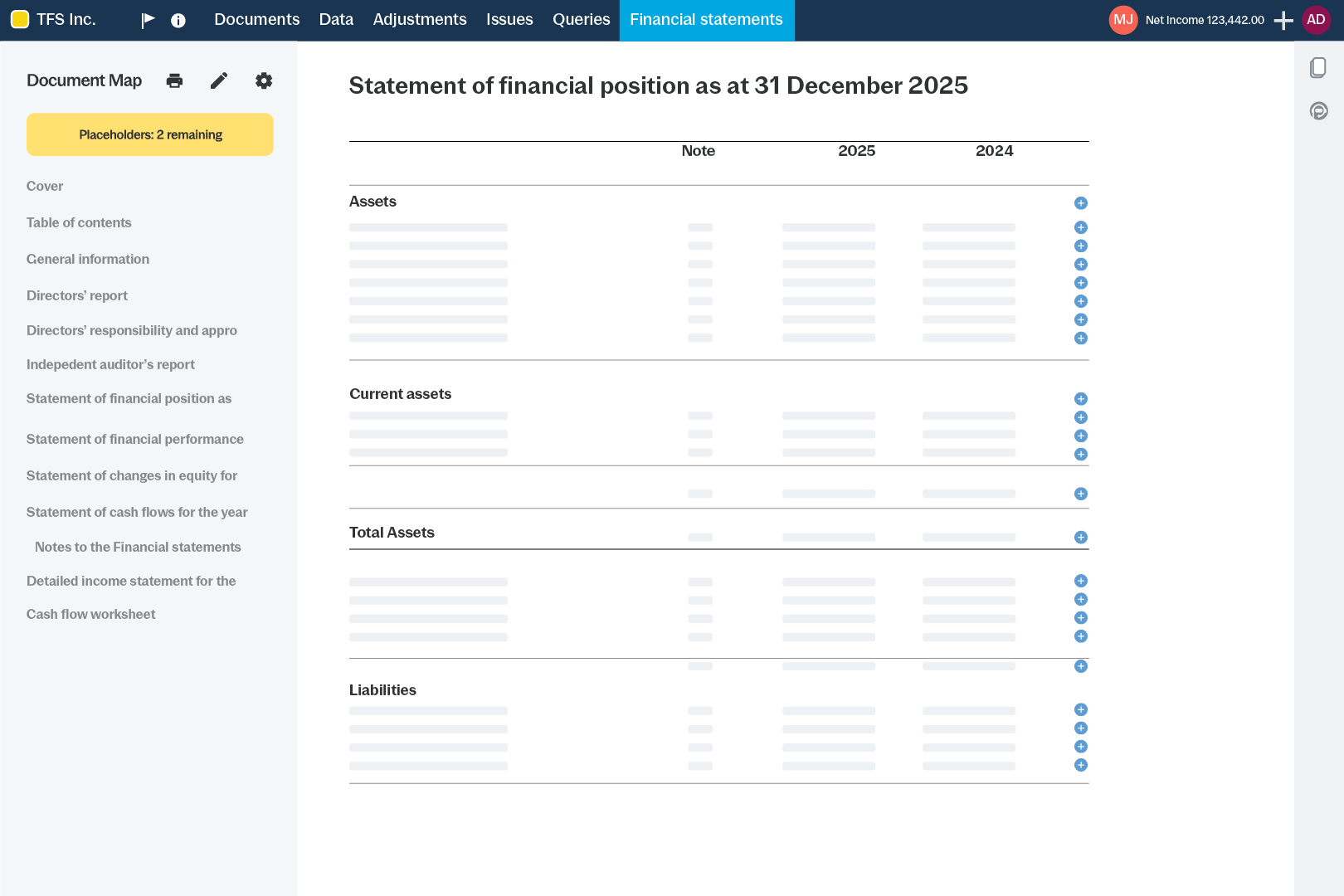
Task: Launch the support chatbot icon on right sidebar
Action: click(x=1317, y=110)
